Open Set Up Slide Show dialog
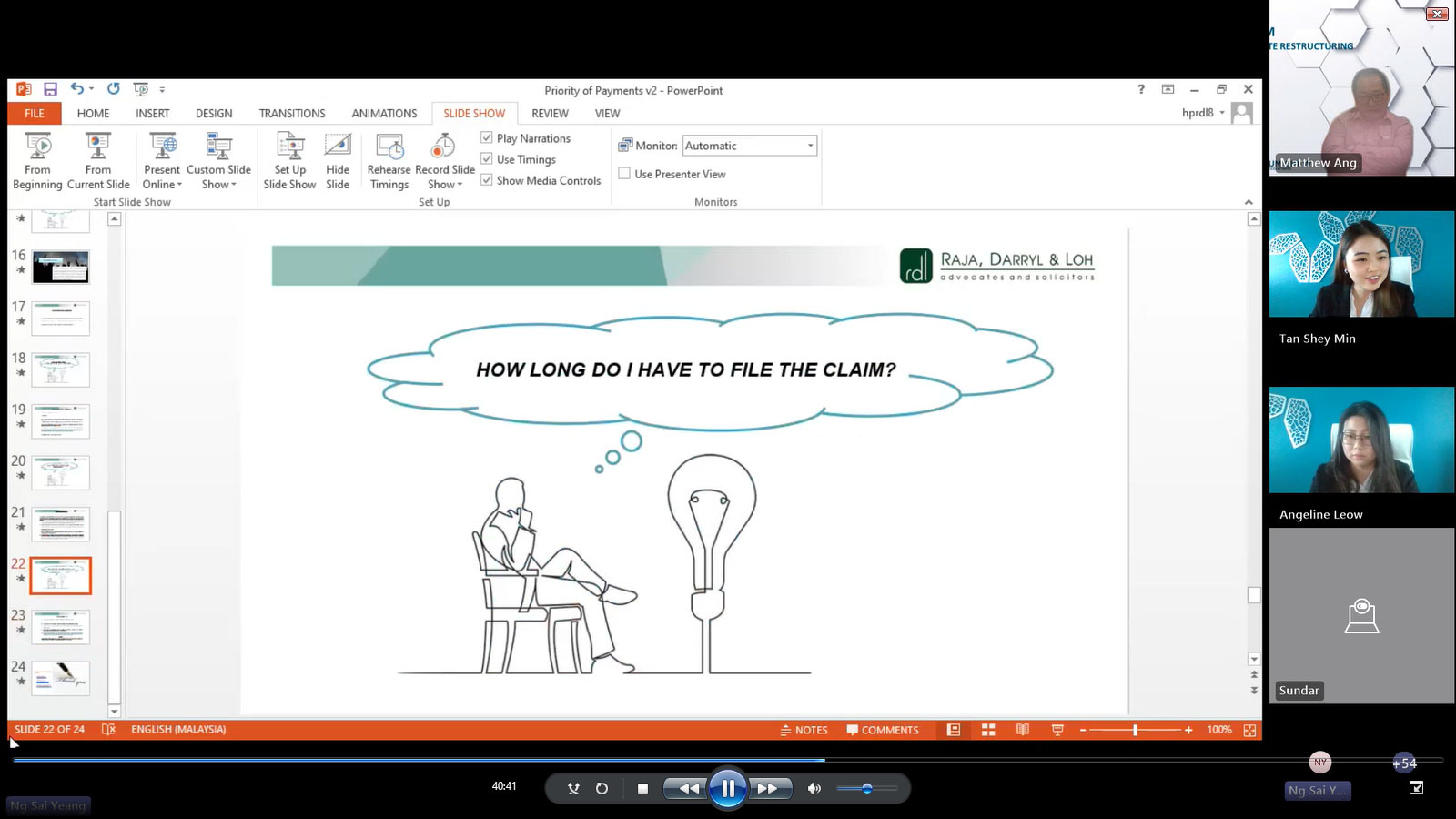This screenshot has height=819, width=1456. pyautogui.click(x=289, y=161)
